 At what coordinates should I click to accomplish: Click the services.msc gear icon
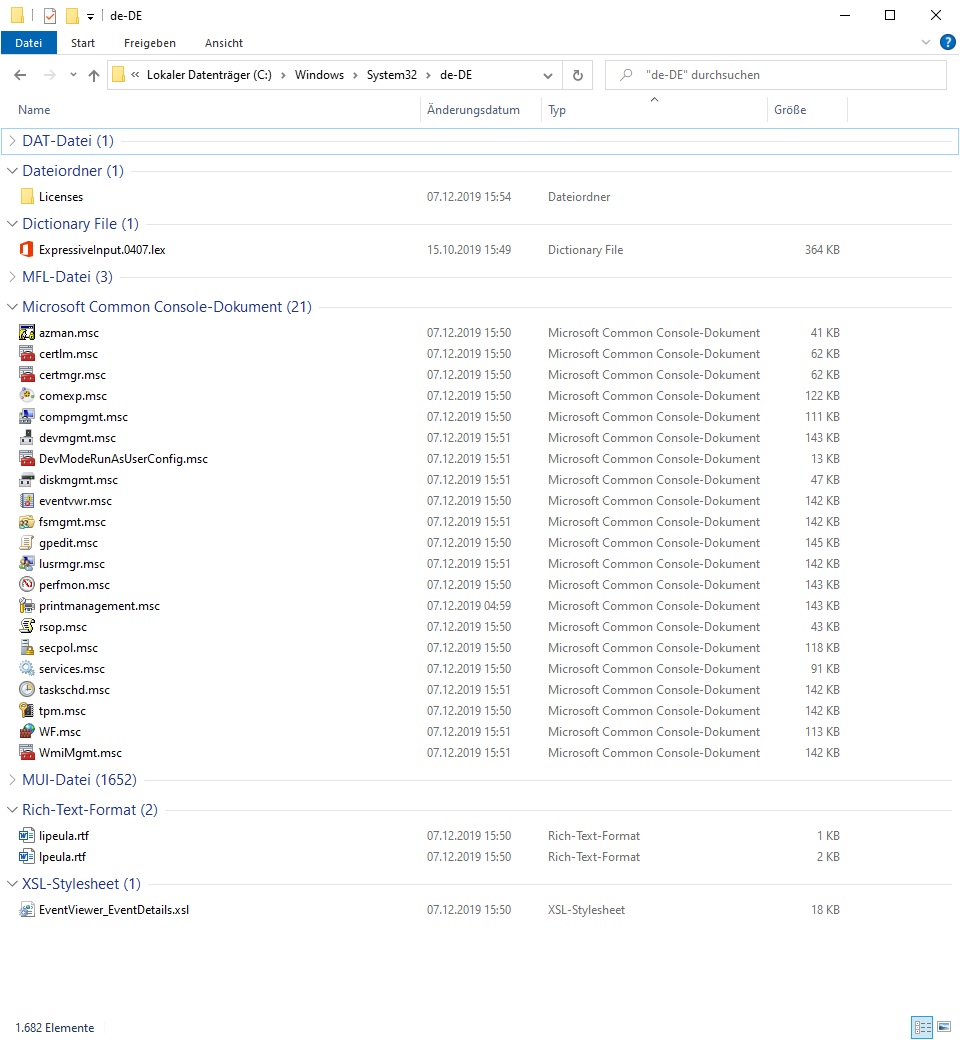(x=27, y=669)
